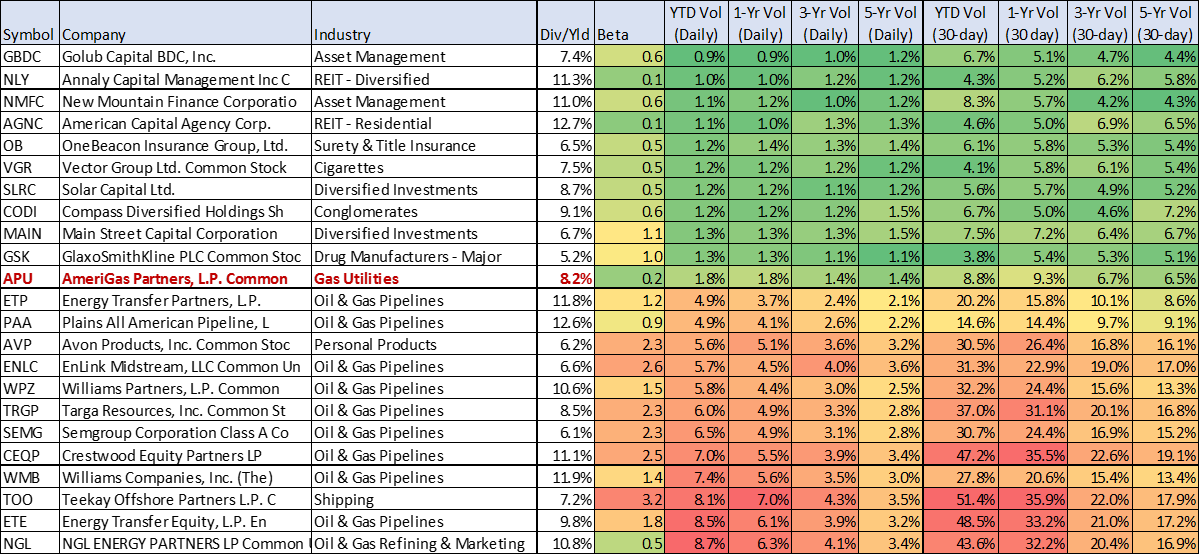Select the 5-Yr Vol (30-day) header cell
The image size is (1200, 555).
click(1166, 24)
